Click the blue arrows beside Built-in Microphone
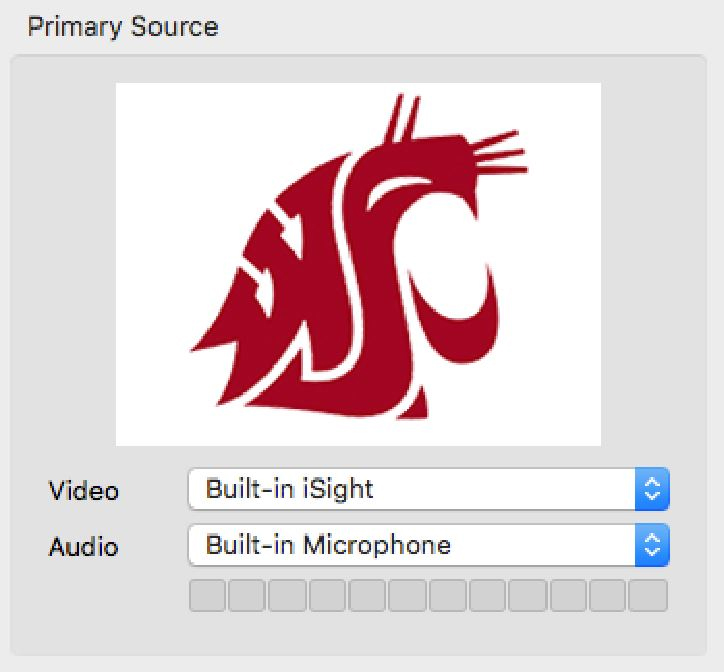The image size is (724, 672). pyautogui.click(x=652, y=545)
